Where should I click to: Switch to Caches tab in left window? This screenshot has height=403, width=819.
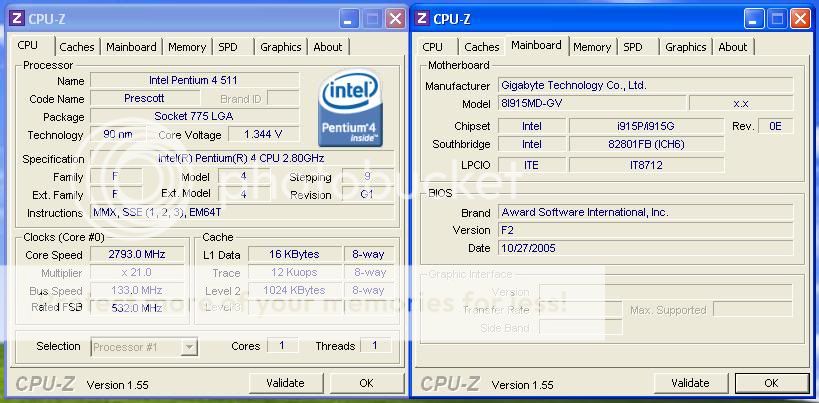click(x=77, y=47)
